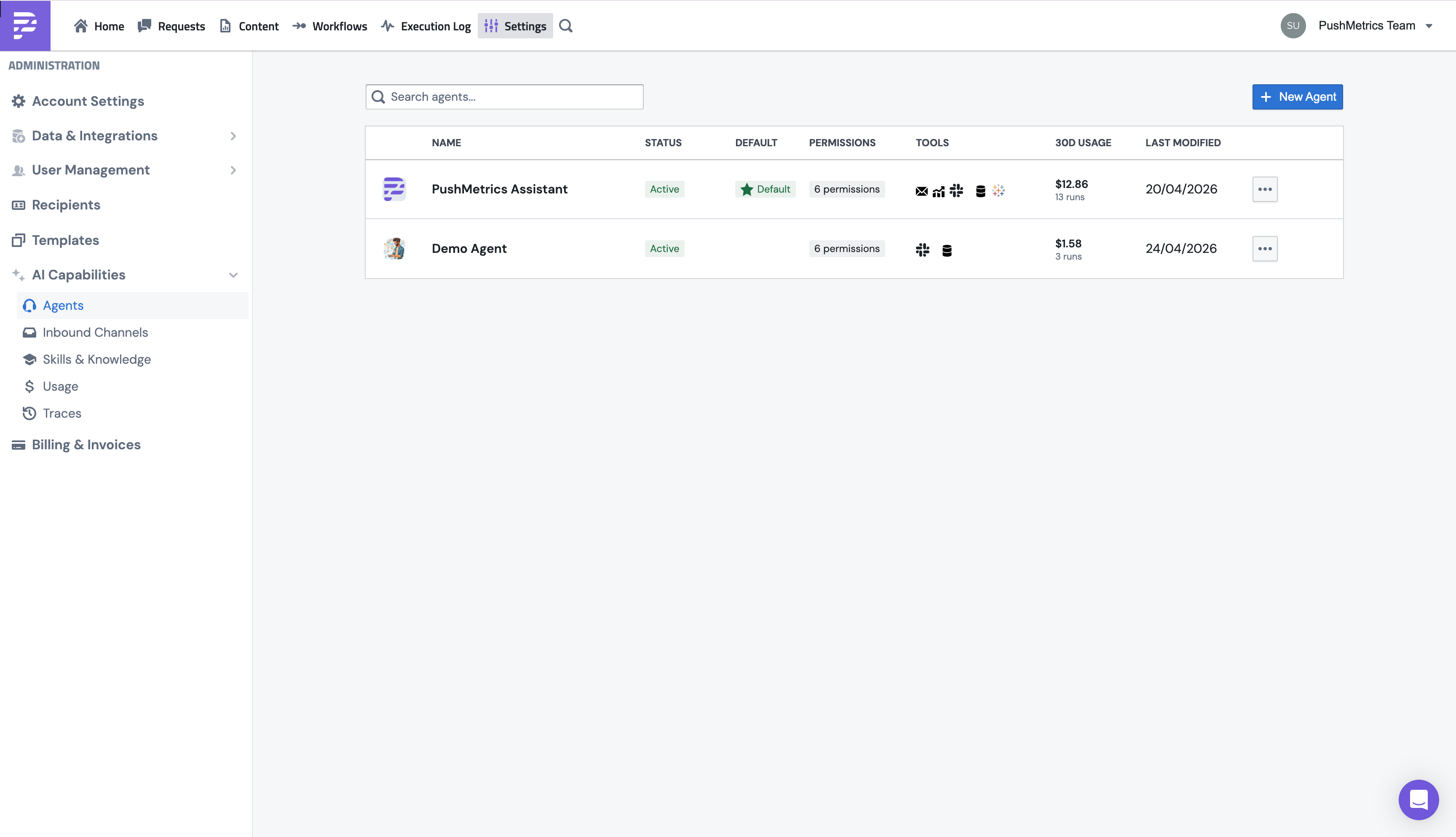Screen dimensions: 1456x837
Task: Click the Slack tool icon for PushMetrics Assistant
Action: [x=956, y=190]
